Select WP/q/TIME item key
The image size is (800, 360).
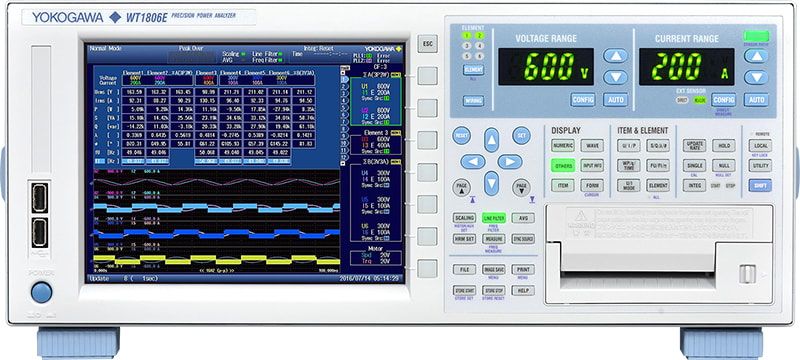click(x=629, y=166)
